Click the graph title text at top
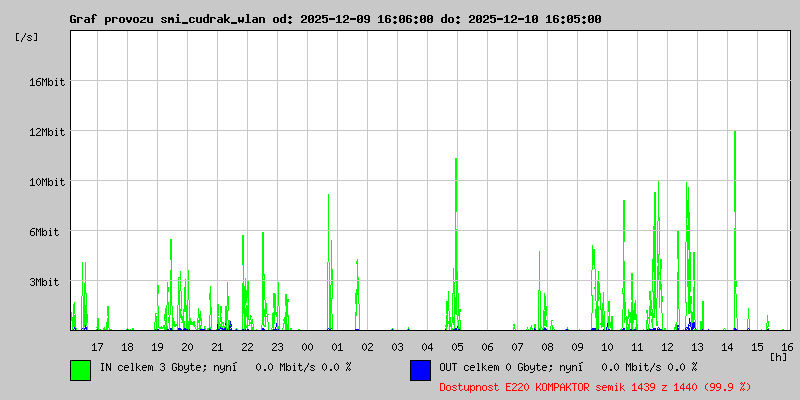The image size is (800, 400). [335, 19]
